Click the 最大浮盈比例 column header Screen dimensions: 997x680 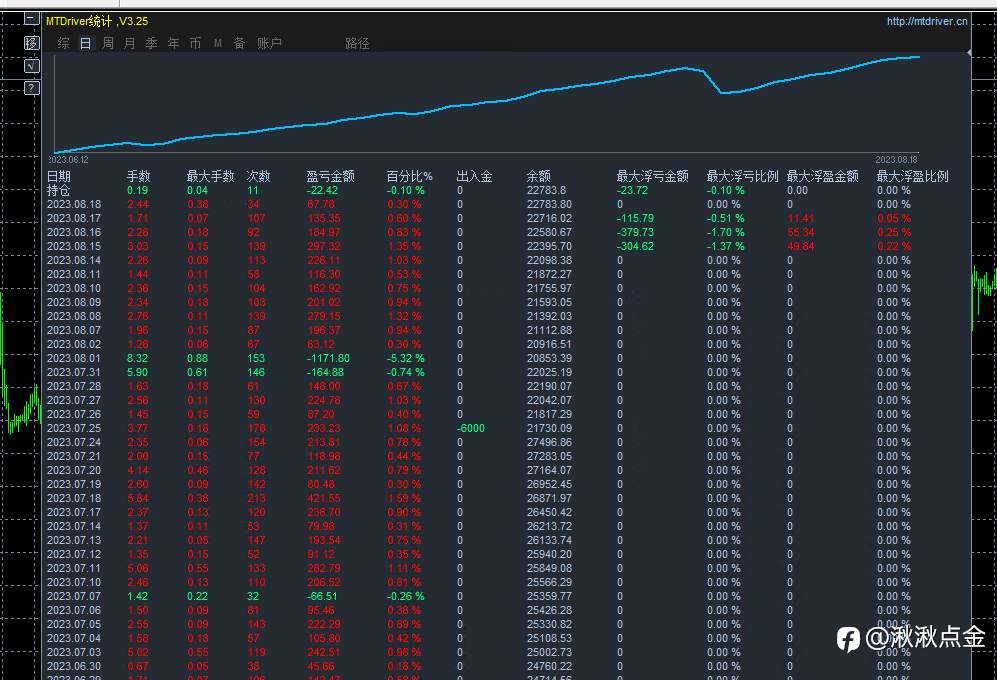pyautogui.click(x=913, y=176)
